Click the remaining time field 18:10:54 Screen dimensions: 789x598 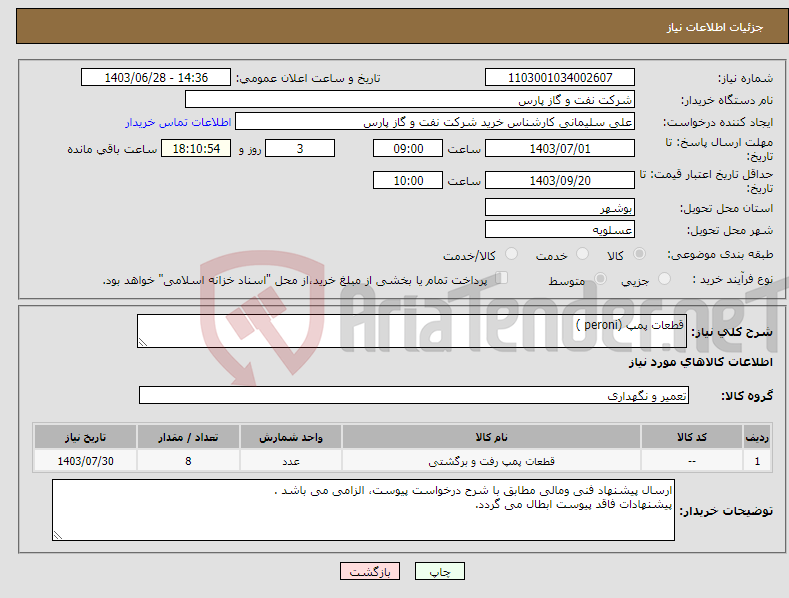tap(196, 148)
